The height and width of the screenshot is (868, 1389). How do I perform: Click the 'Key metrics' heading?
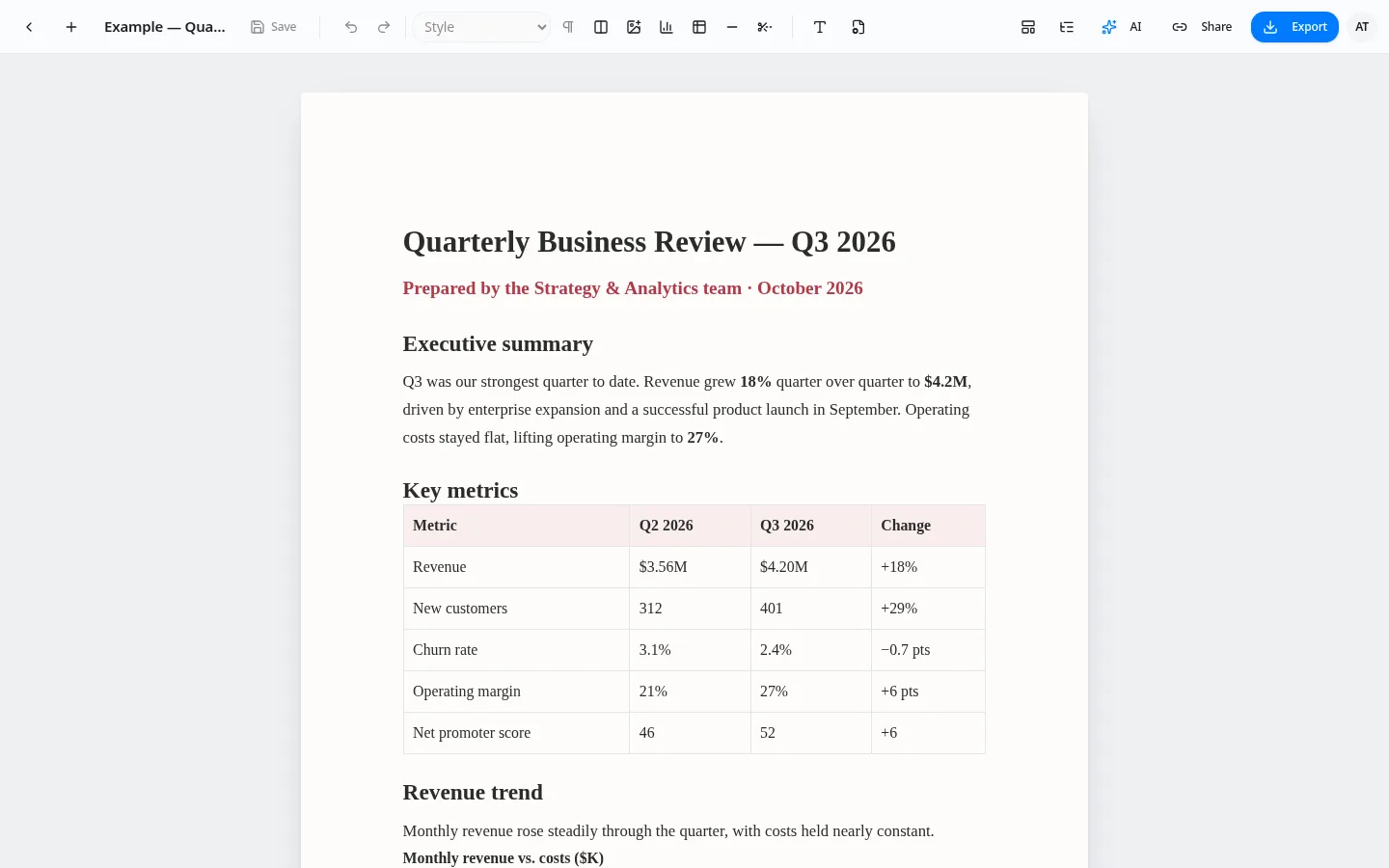(460, 491)
